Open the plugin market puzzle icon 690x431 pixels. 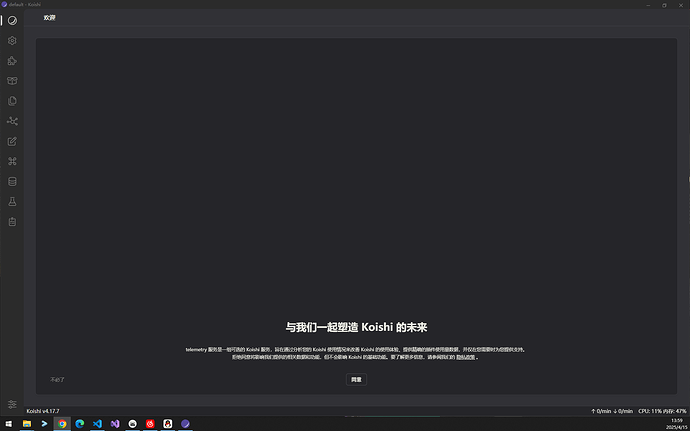[12, 61]
